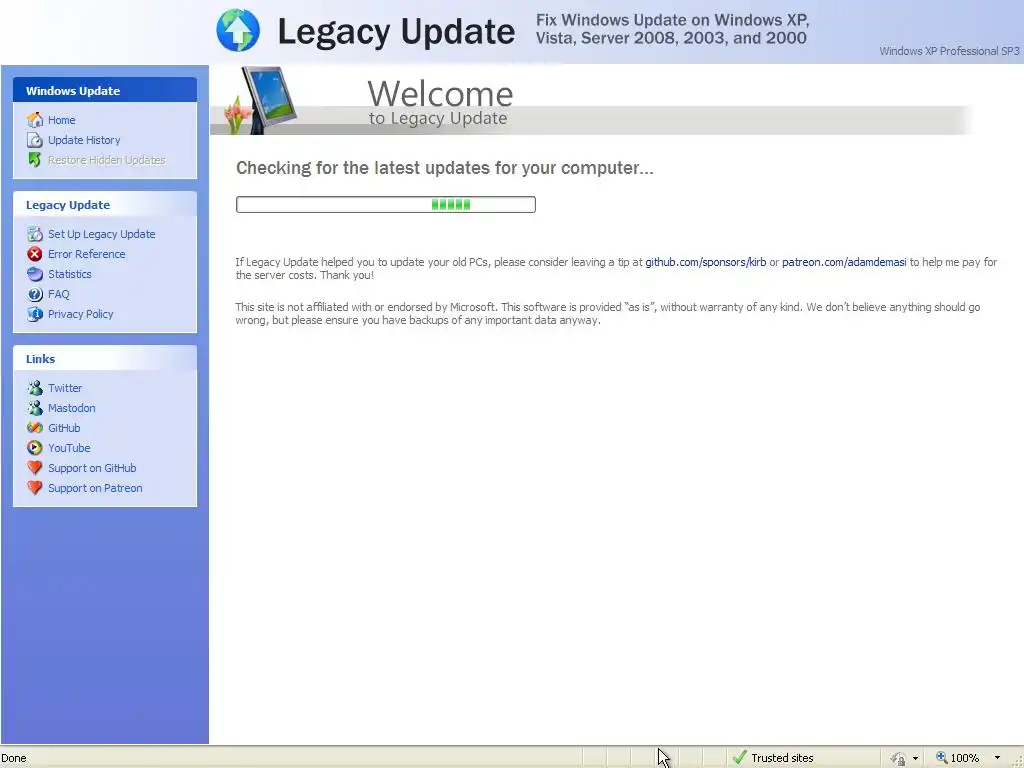Open the Error Reference link
This screenshot has height=768, width=1024.
(x=86, y=254)
